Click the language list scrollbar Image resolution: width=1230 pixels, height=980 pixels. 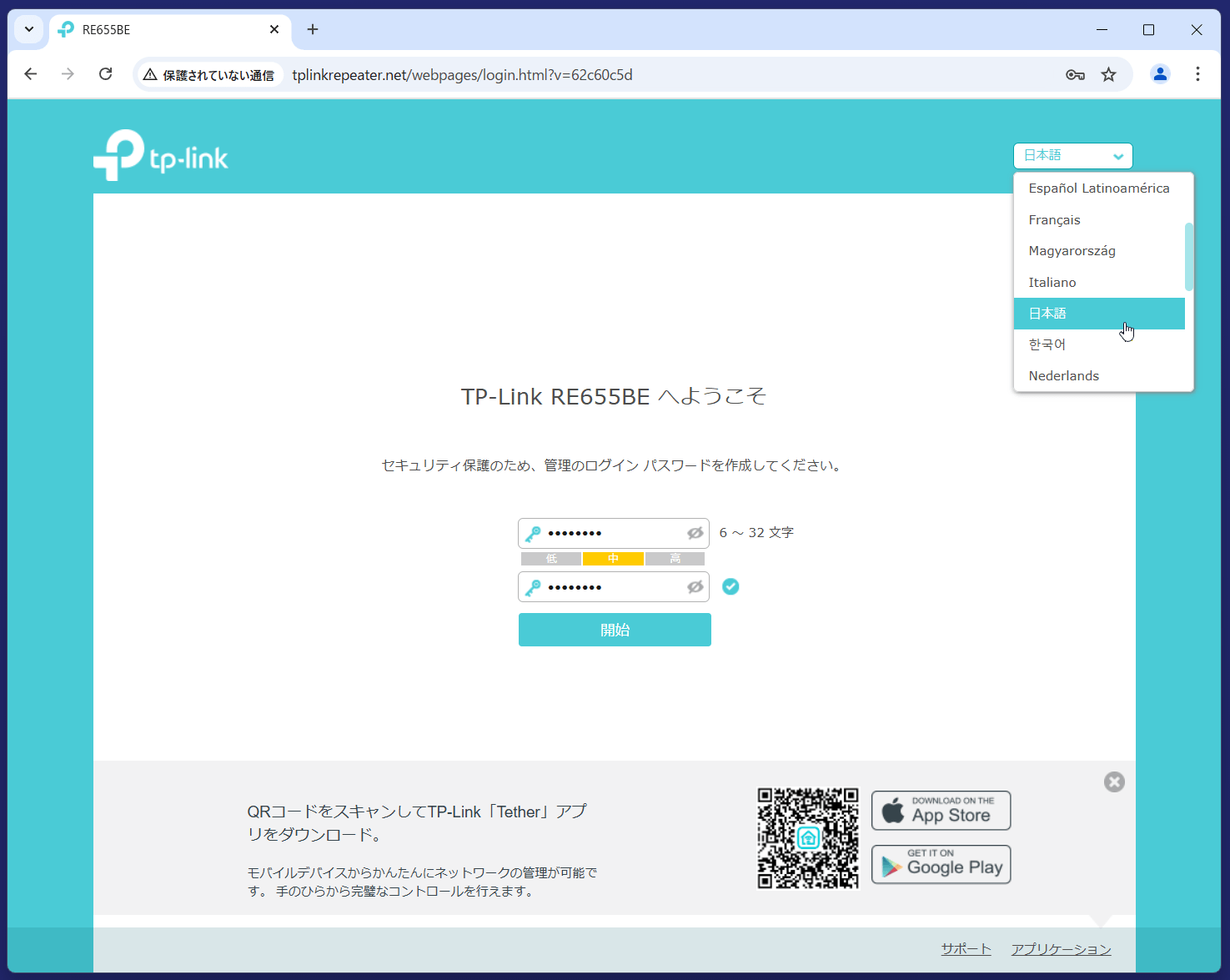[x=1189, y=257]
